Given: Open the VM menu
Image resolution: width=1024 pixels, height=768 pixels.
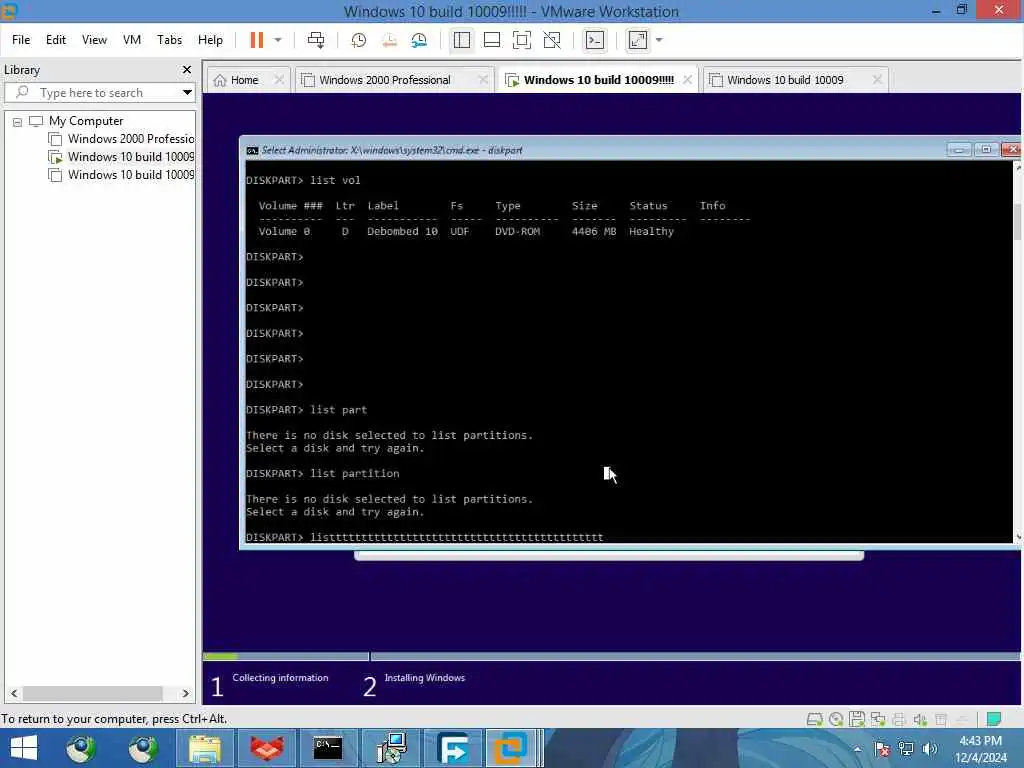Looking at the screenshot, I should [x=132, y=40].
